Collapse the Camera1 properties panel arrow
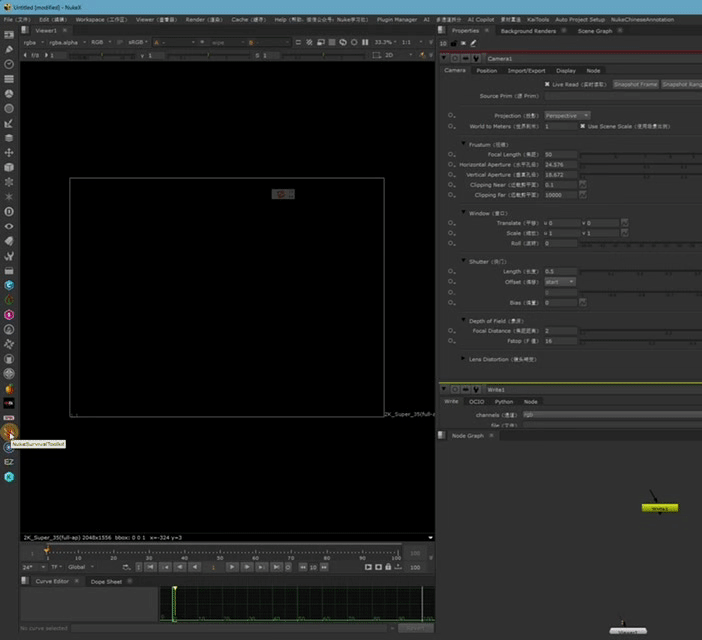The image size is (702, 640). pos(444,58)
